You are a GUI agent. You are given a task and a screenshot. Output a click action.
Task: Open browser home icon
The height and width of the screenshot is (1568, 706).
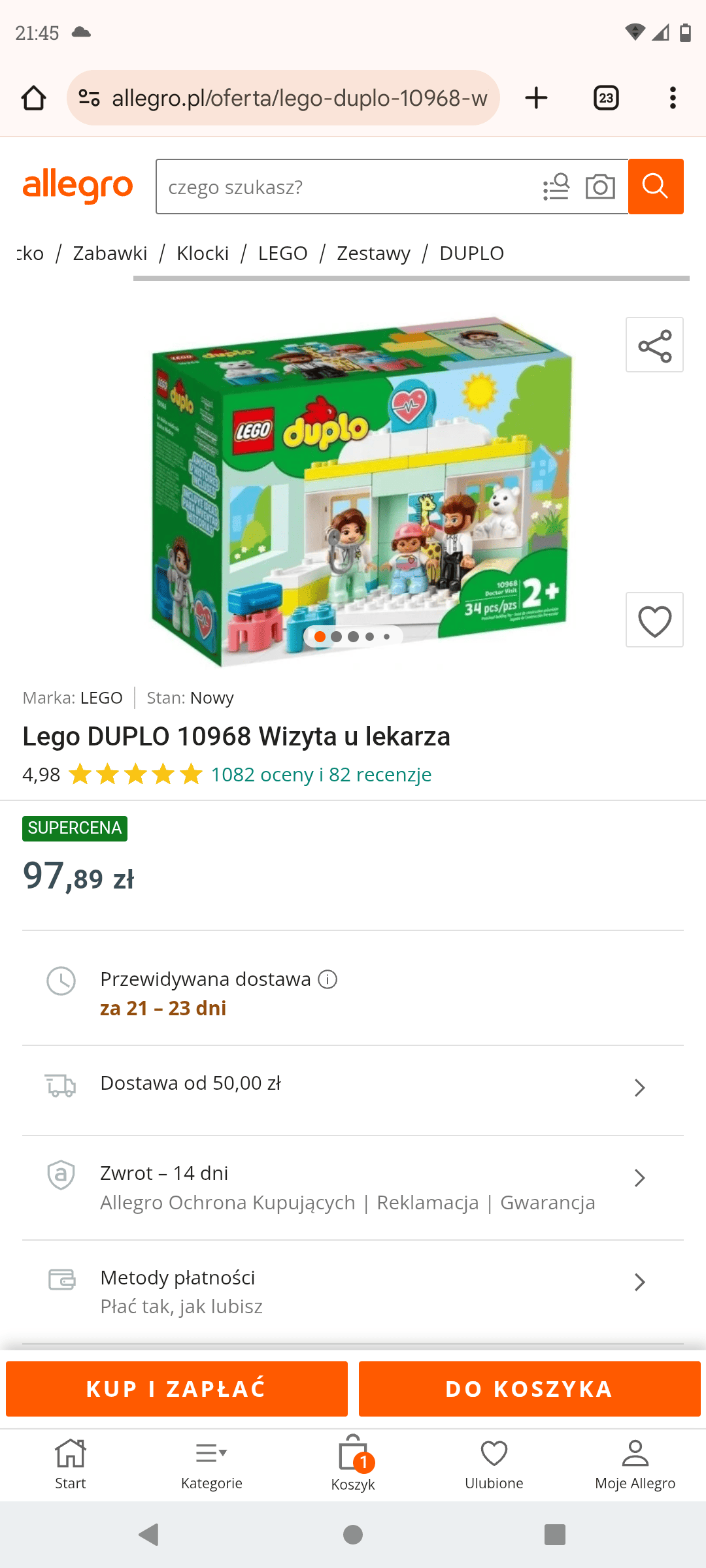coord(34,98)
